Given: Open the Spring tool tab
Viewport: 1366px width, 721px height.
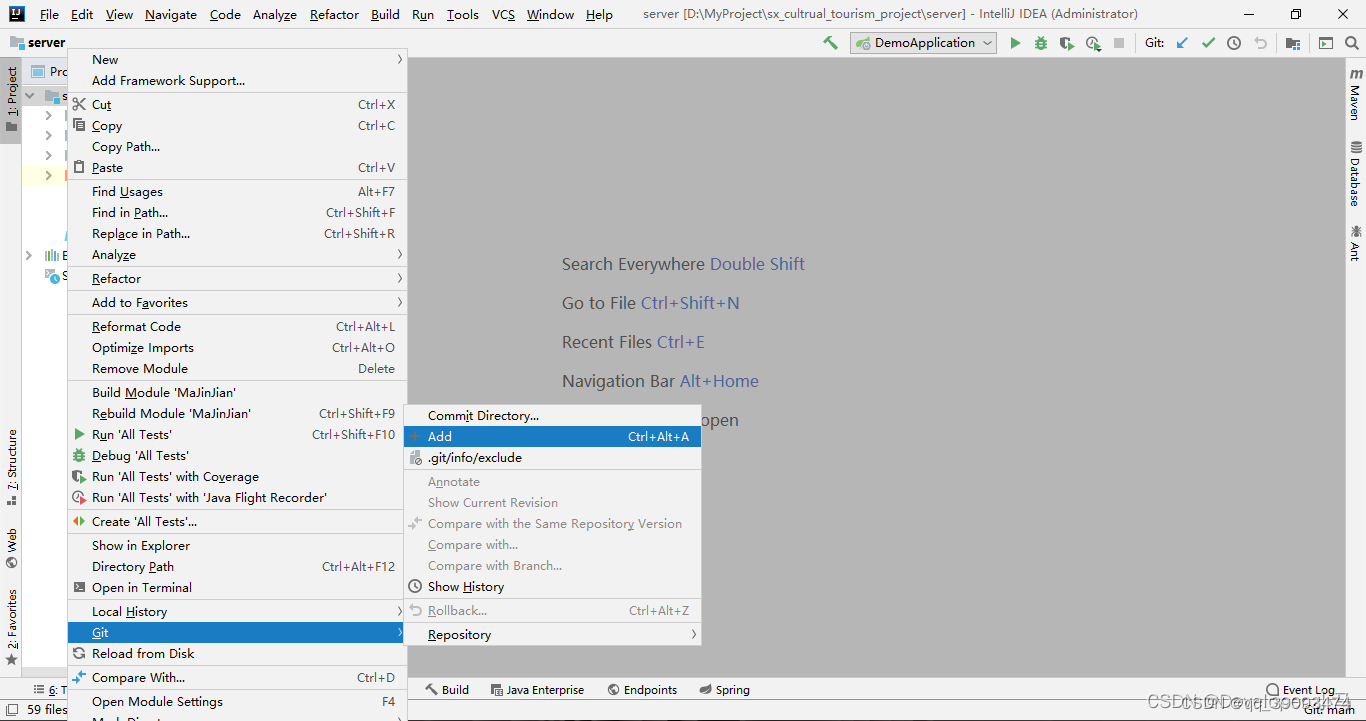Looking at the screenshot, I should pyautogui.click(x=724, y=690).
